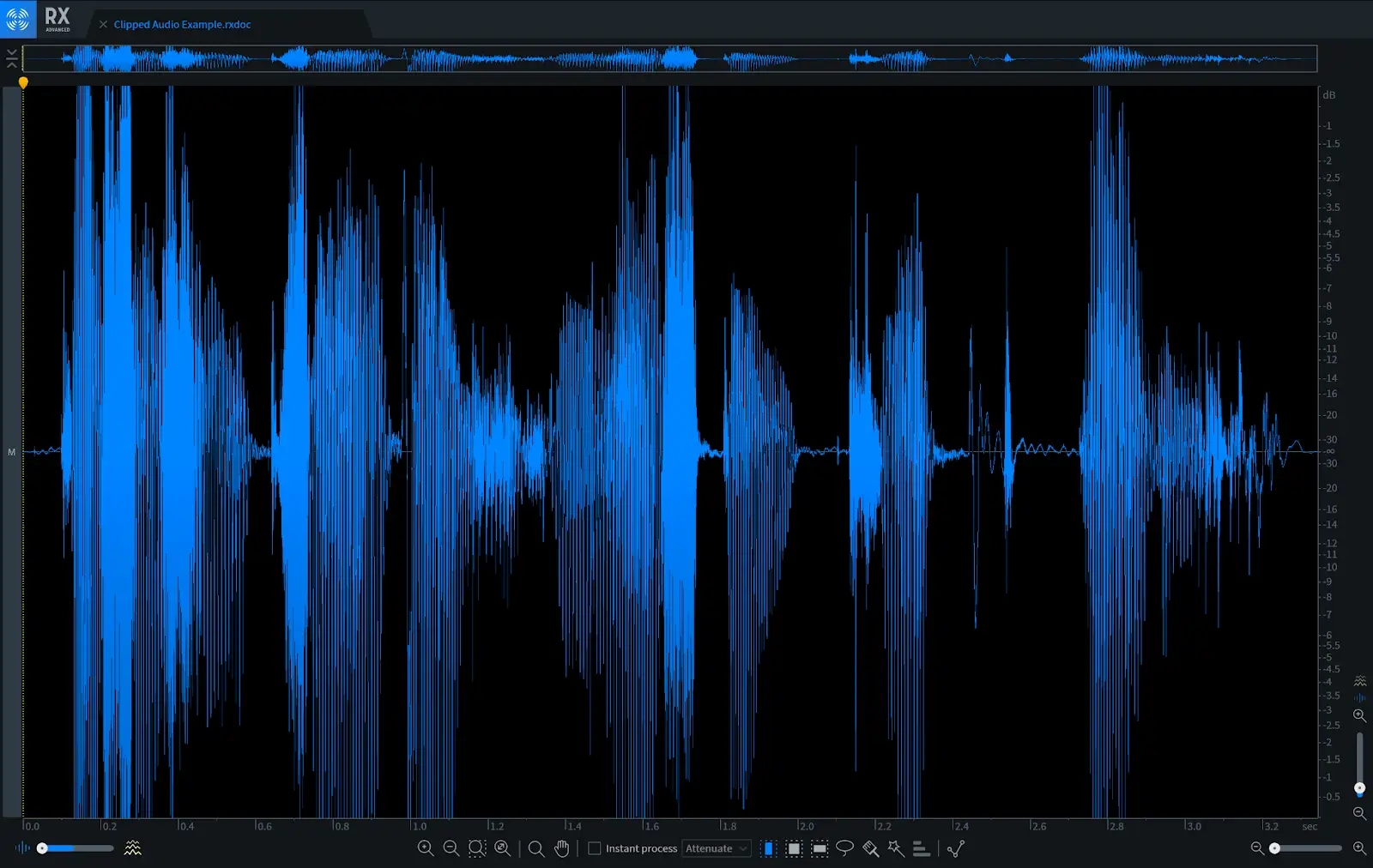Click the orange playhead anchor marker

[23, 82]
